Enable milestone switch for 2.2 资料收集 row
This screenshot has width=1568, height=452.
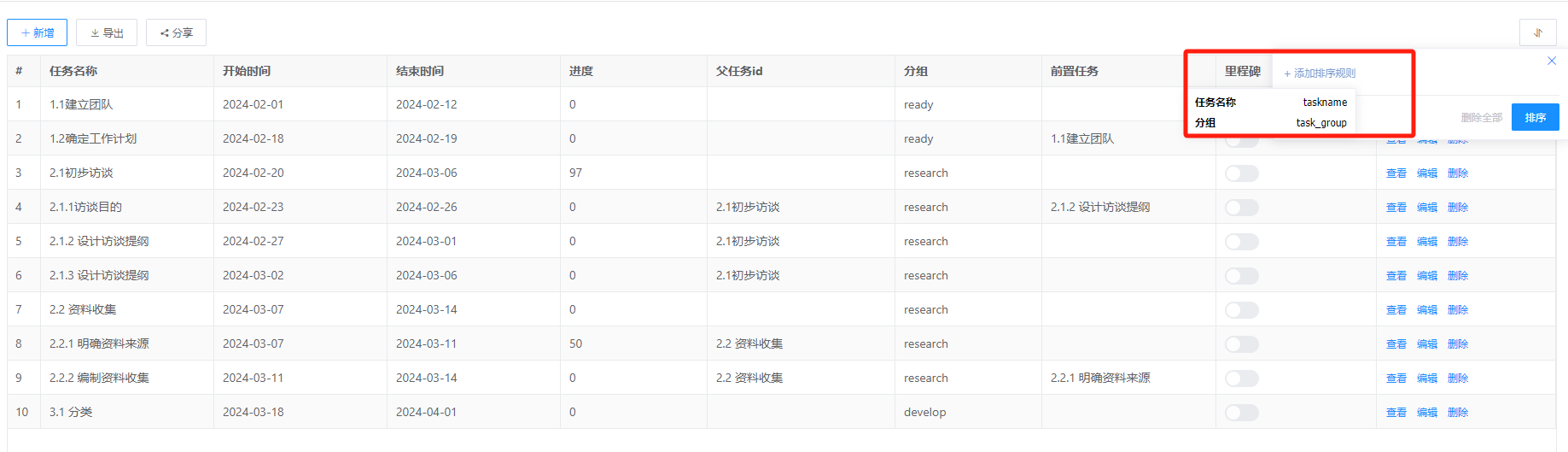[1241, 310]
